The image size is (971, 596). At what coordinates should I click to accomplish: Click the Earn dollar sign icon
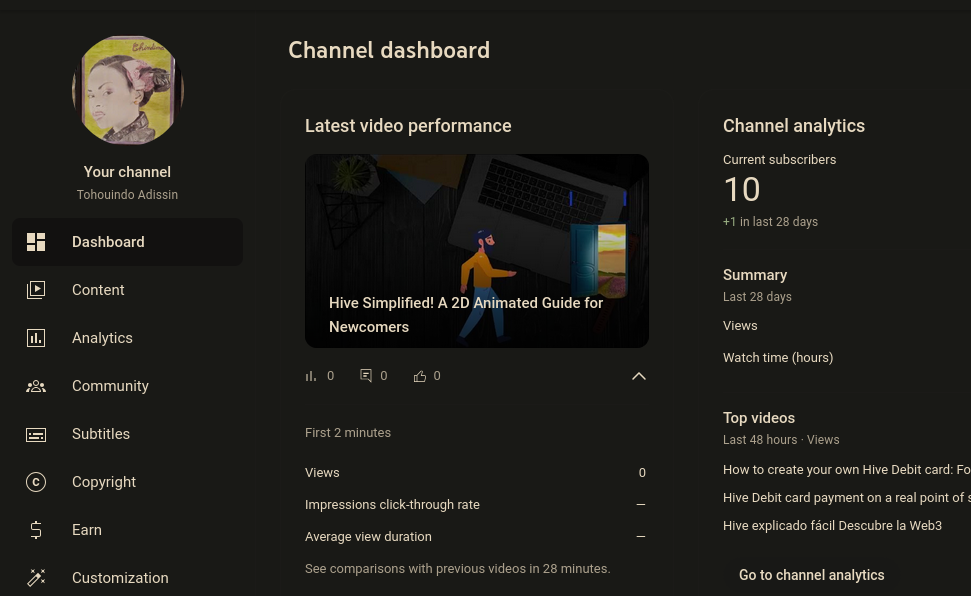(36, 530)
